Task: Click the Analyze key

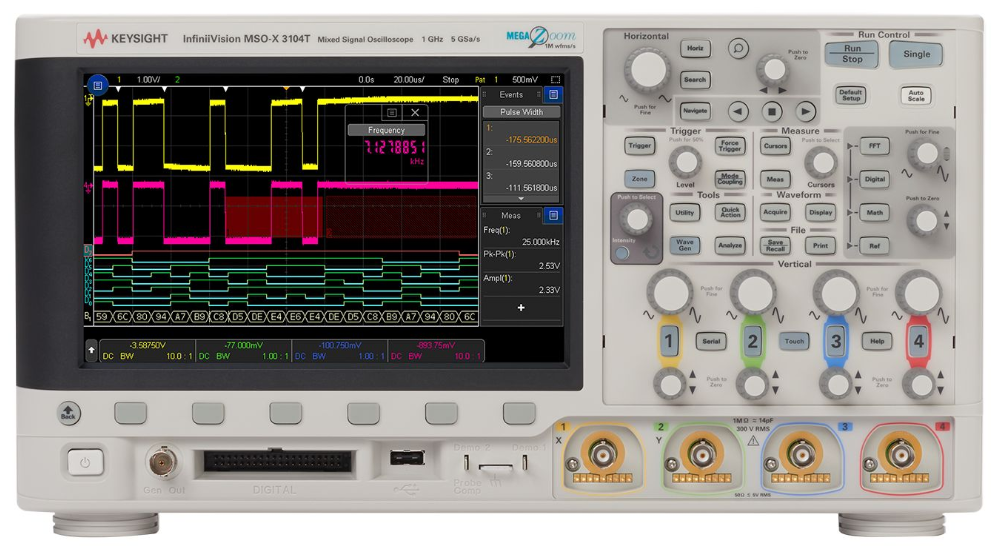Action: pos(730,245)
